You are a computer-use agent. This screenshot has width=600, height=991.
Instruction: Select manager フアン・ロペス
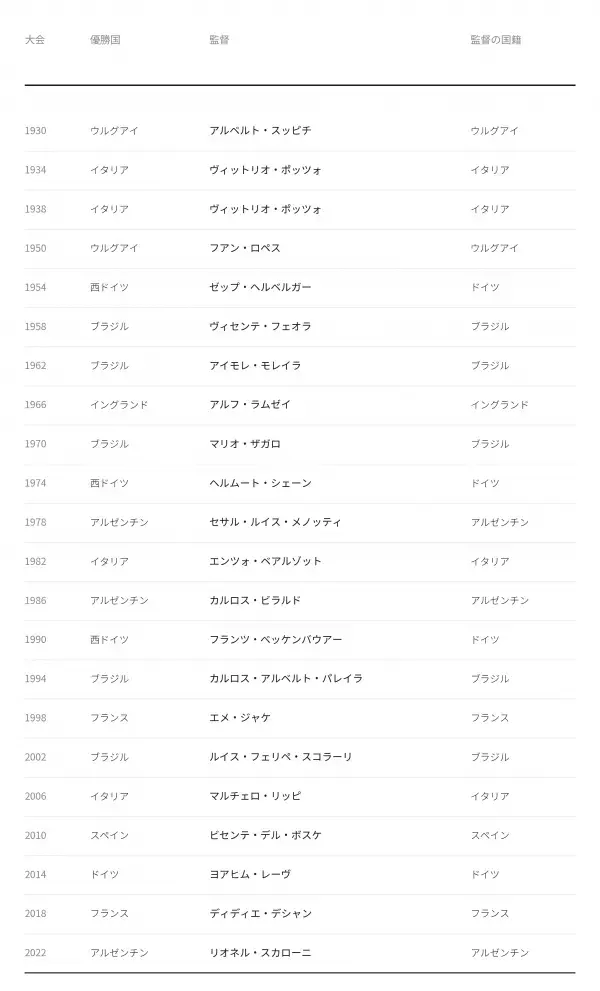(x=245, y=248)
